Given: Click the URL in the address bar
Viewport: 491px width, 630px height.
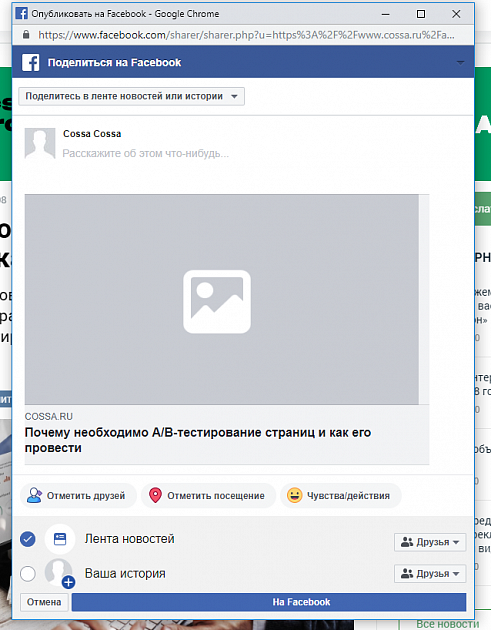Looking at the screenshot, I should (x=246, y=35).
